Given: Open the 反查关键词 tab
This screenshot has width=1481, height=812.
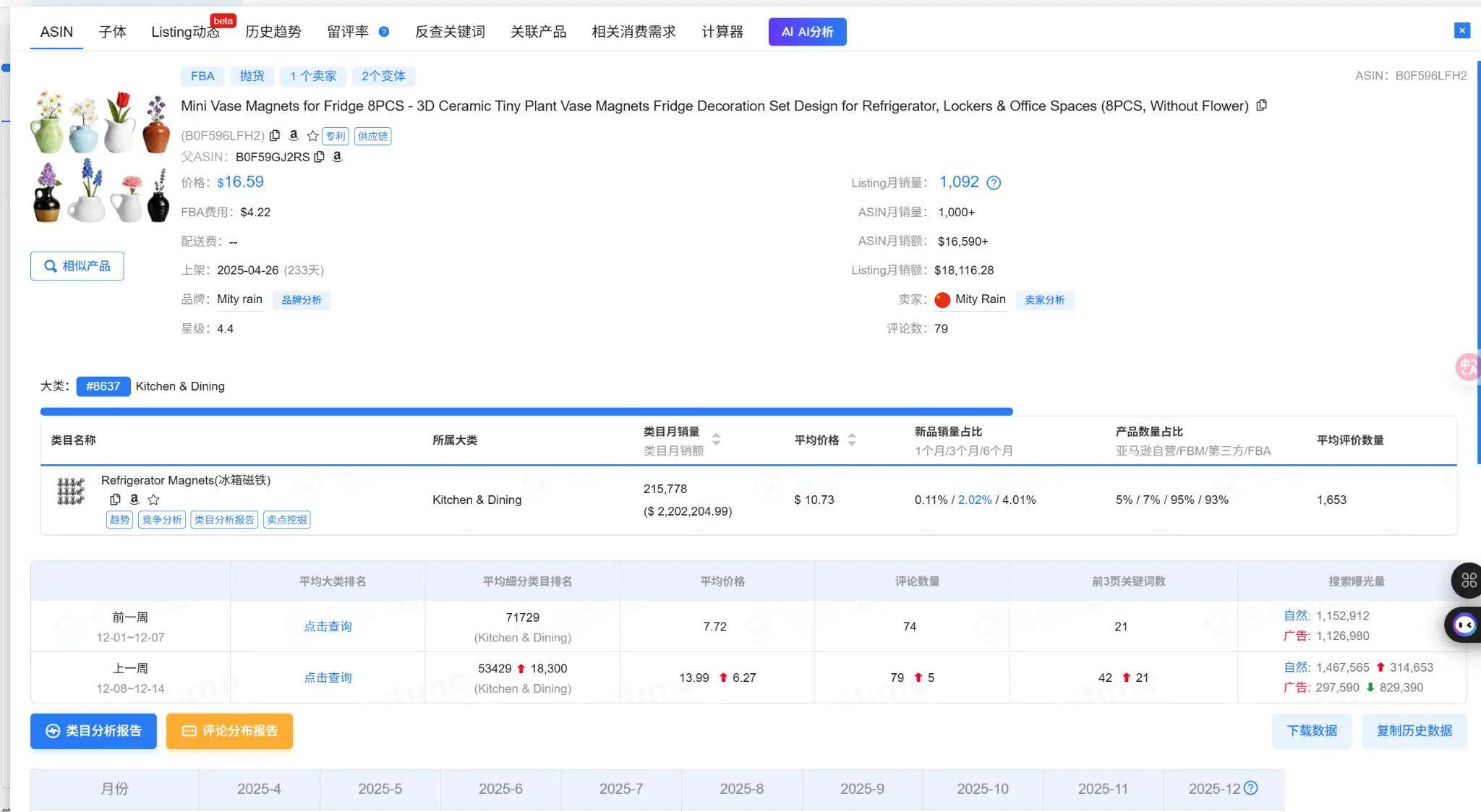Looking at the screenshot, I should [x=450, y=32].
